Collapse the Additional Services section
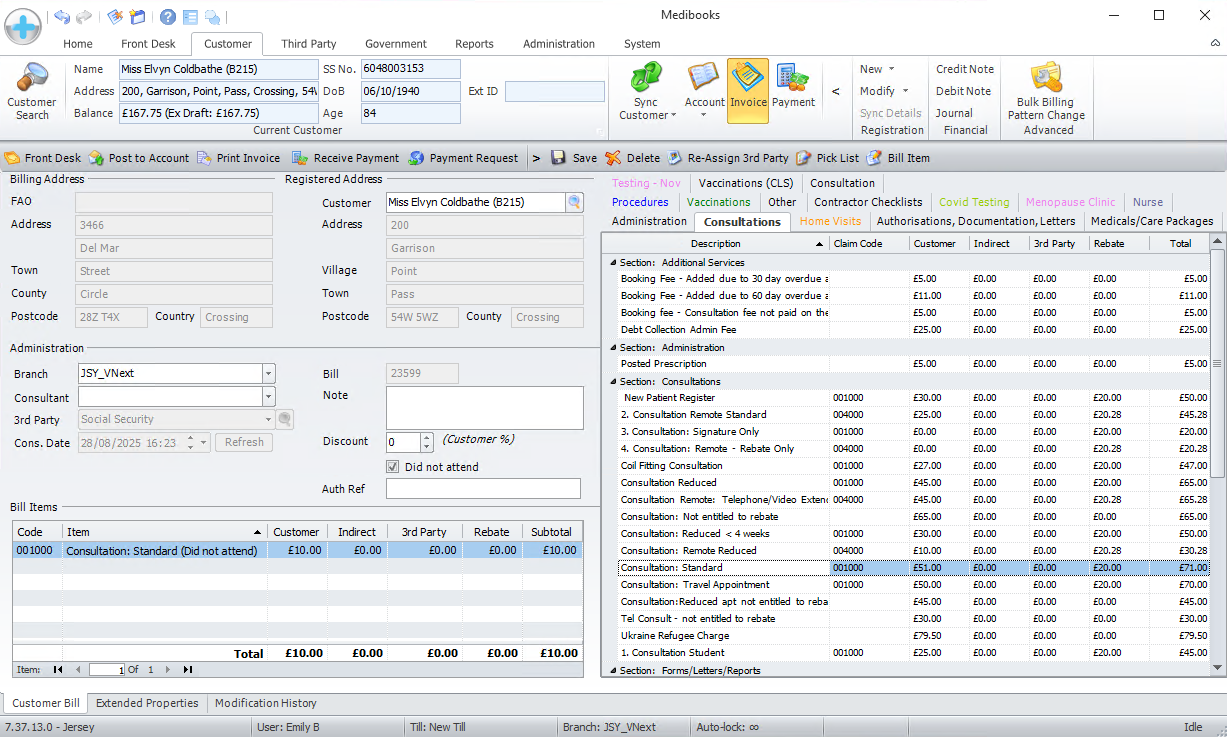Screen dimensions: 1227x737 [611, 262]
